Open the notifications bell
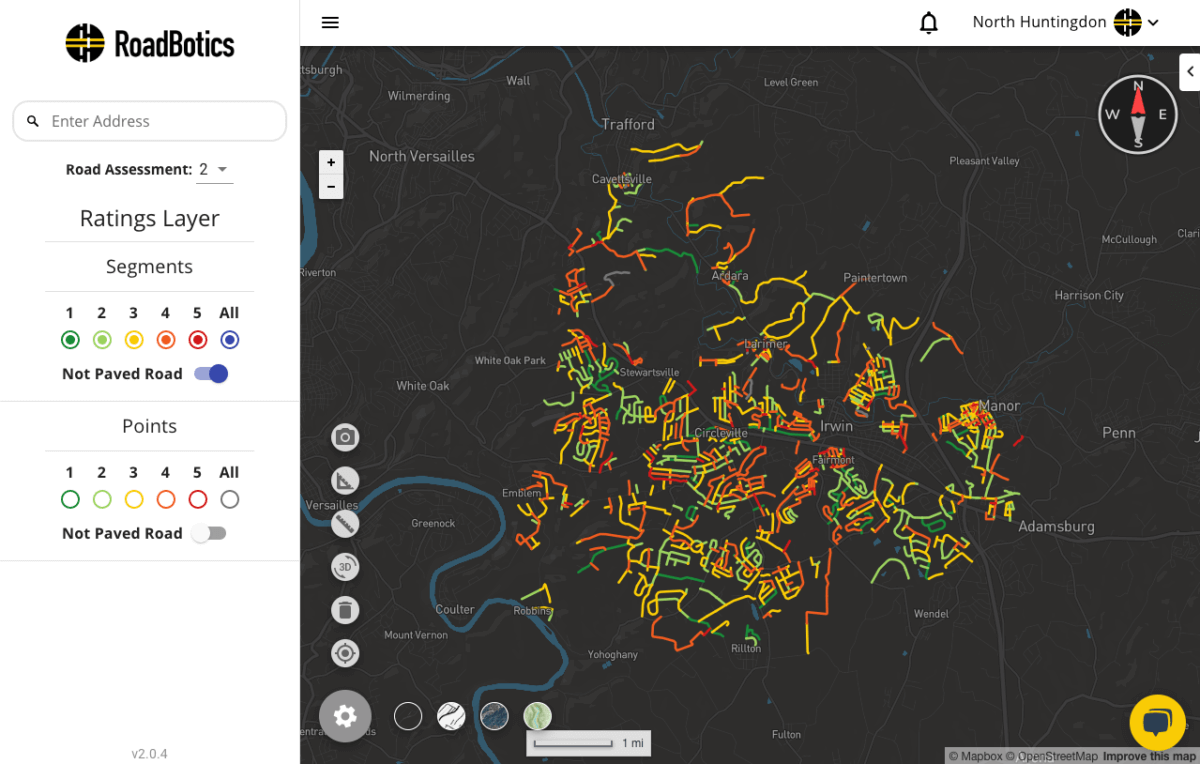The width and height of the screenshot is (1200, 764). coord(929,22)
